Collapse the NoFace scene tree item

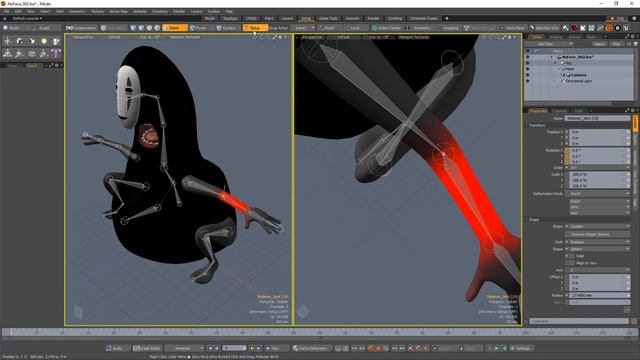pyautogui.click(x=551, y=57)
